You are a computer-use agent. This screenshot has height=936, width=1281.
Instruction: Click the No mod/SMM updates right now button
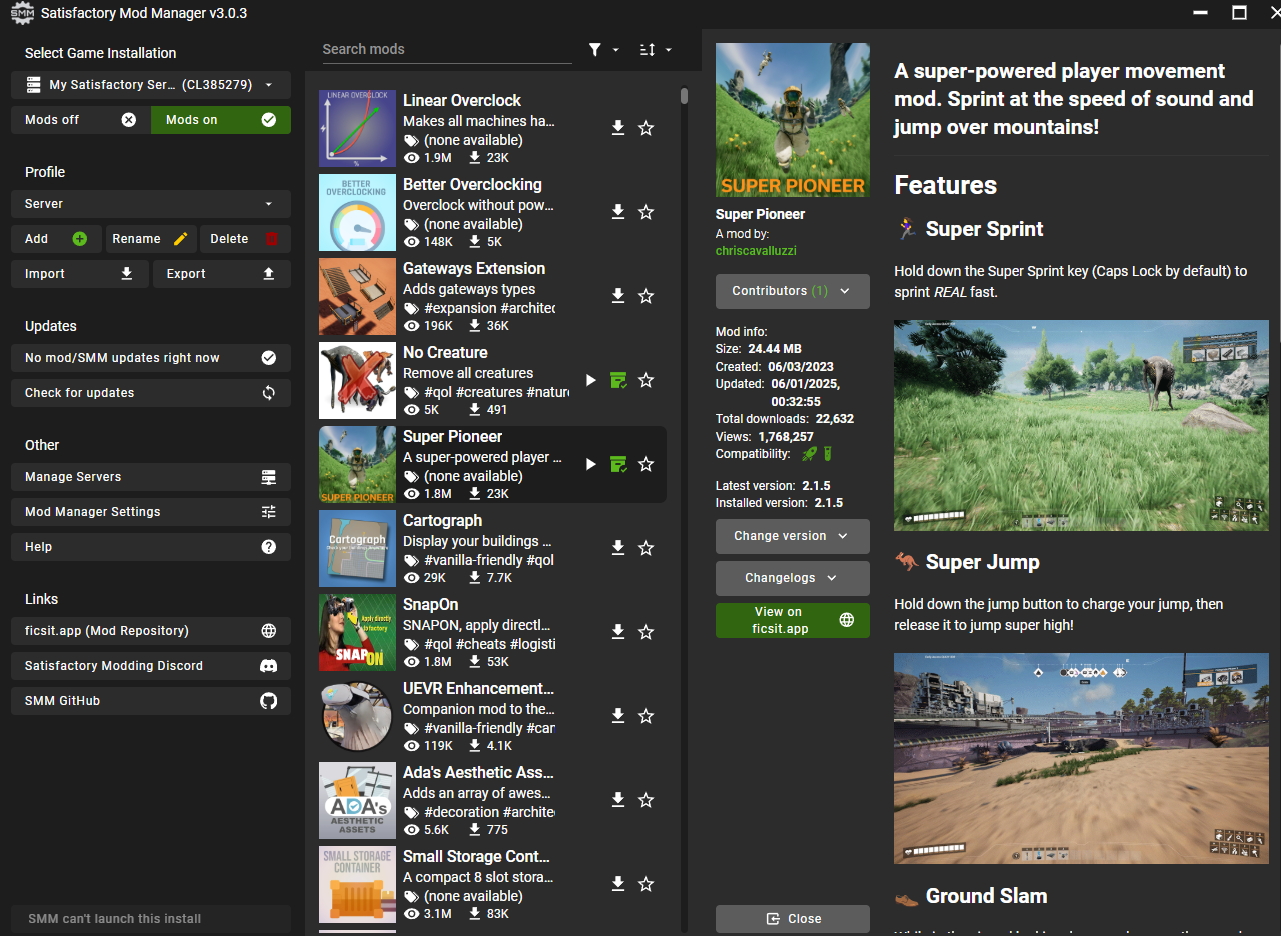click(151, 358)
